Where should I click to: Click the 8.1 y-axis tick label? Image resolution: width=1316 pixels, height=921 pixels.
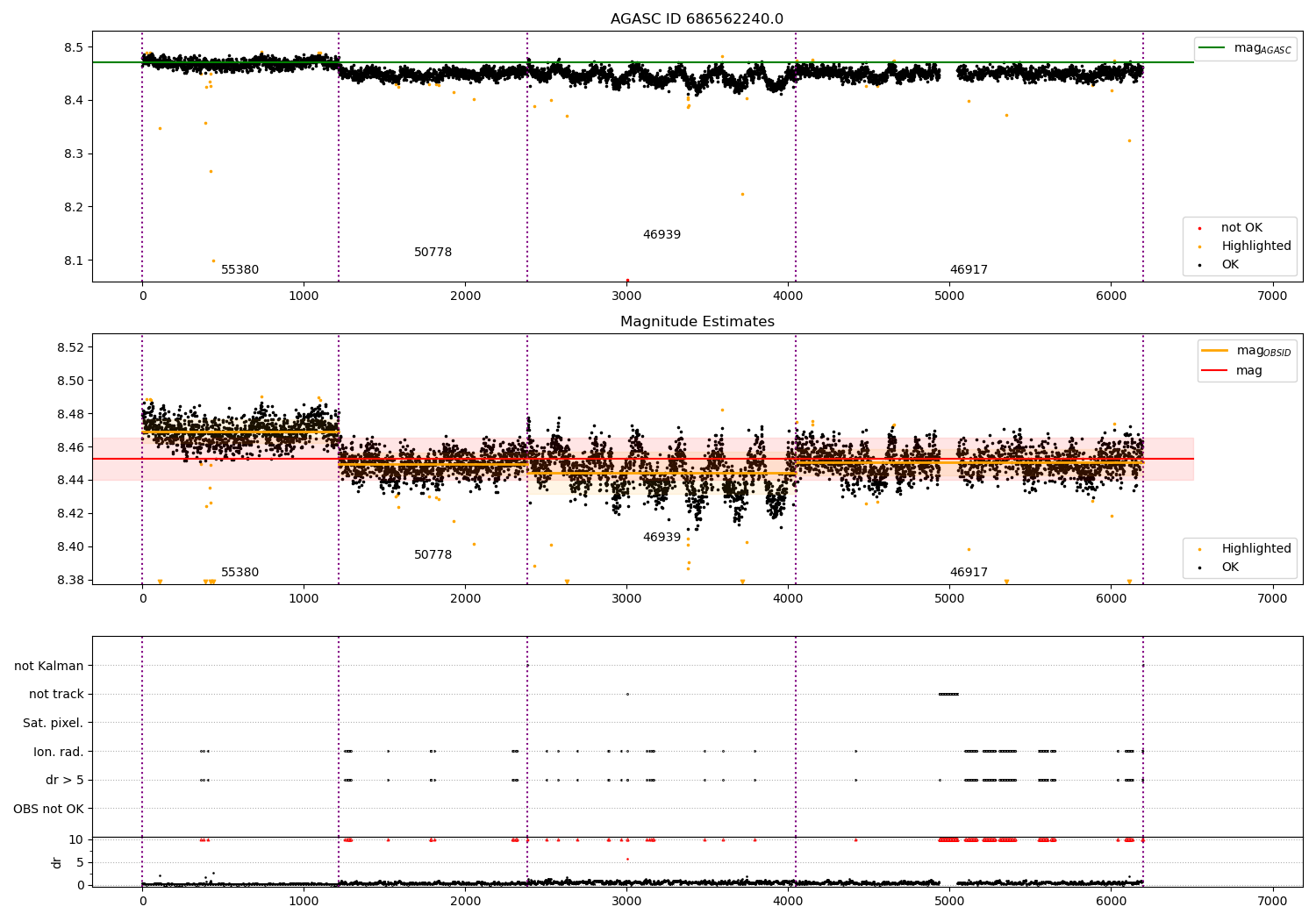74,261
